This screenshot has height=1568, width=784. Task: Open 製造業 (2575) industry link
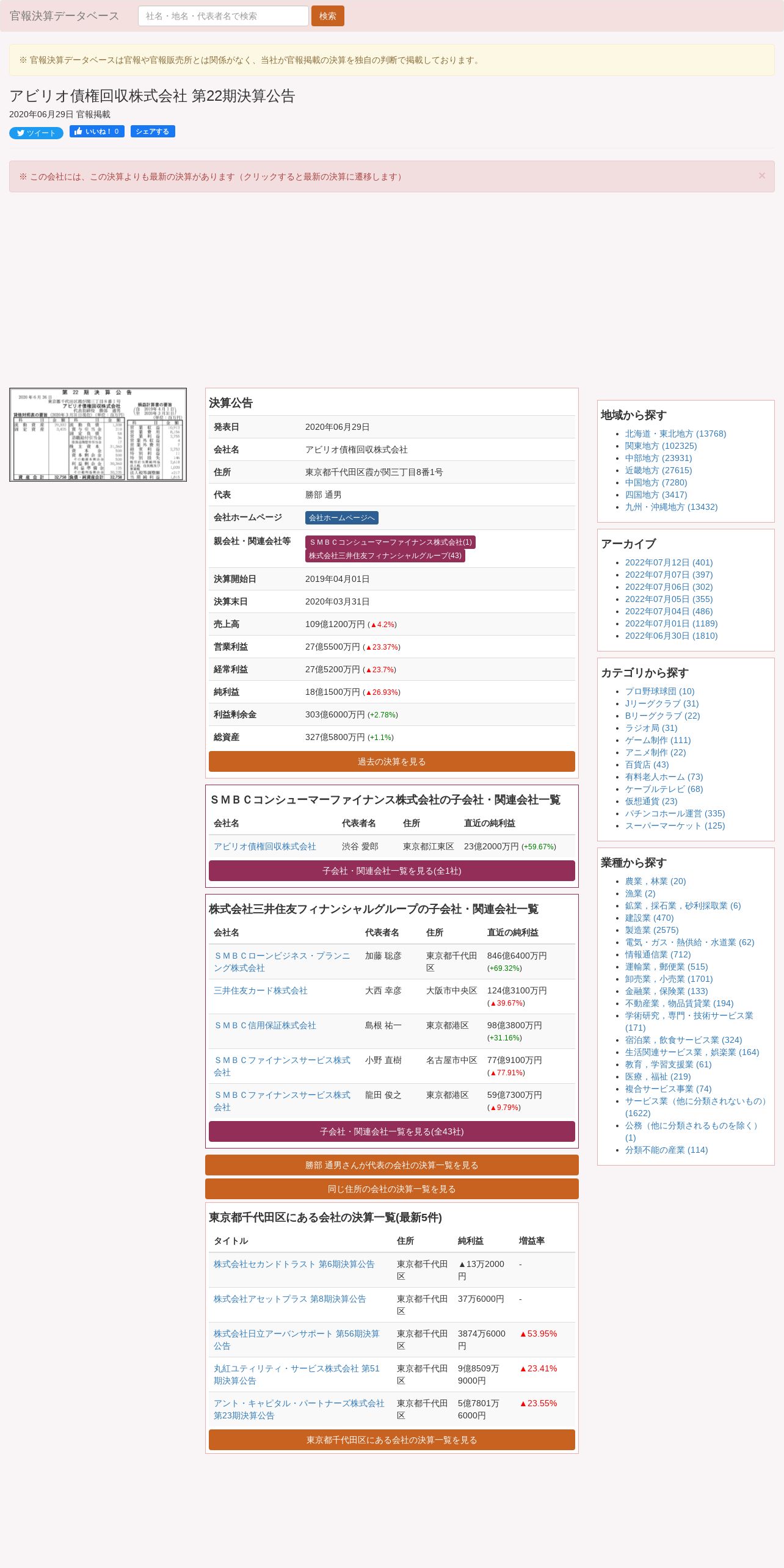652,930
